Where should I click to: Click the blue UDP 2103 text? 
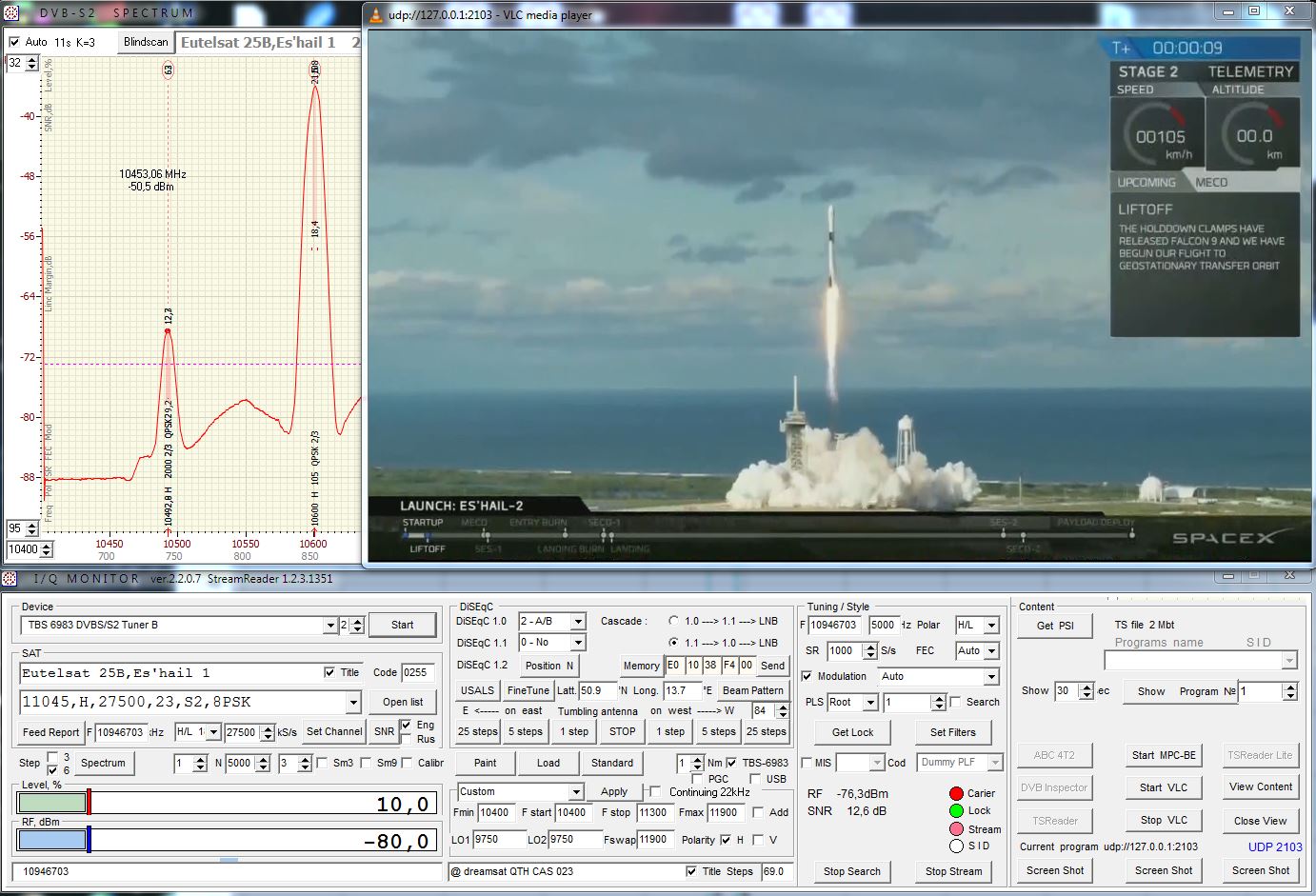point(1275,846)
